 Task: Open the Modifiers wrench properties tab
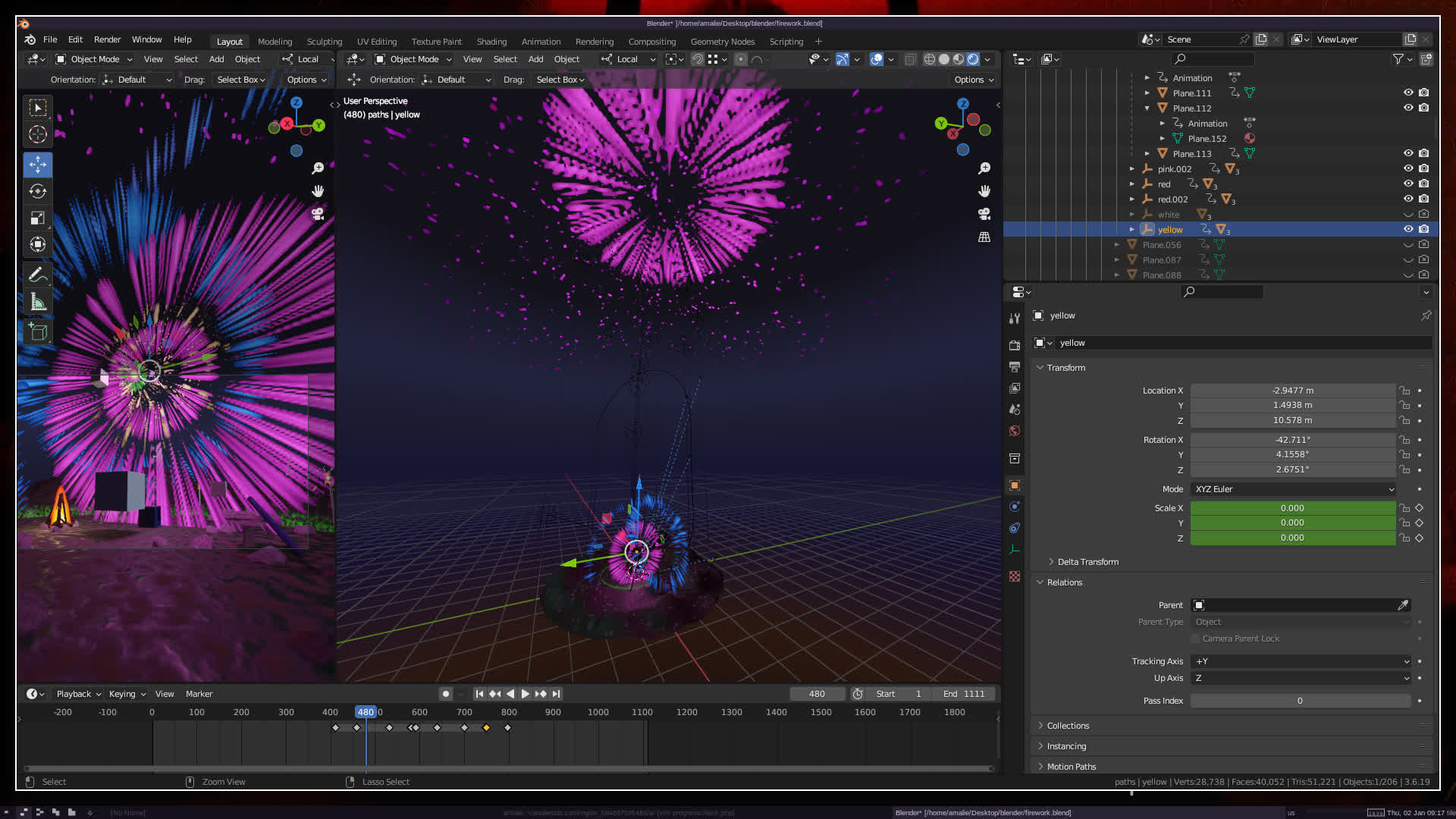pyautogui.click(x=1015, y=318)
